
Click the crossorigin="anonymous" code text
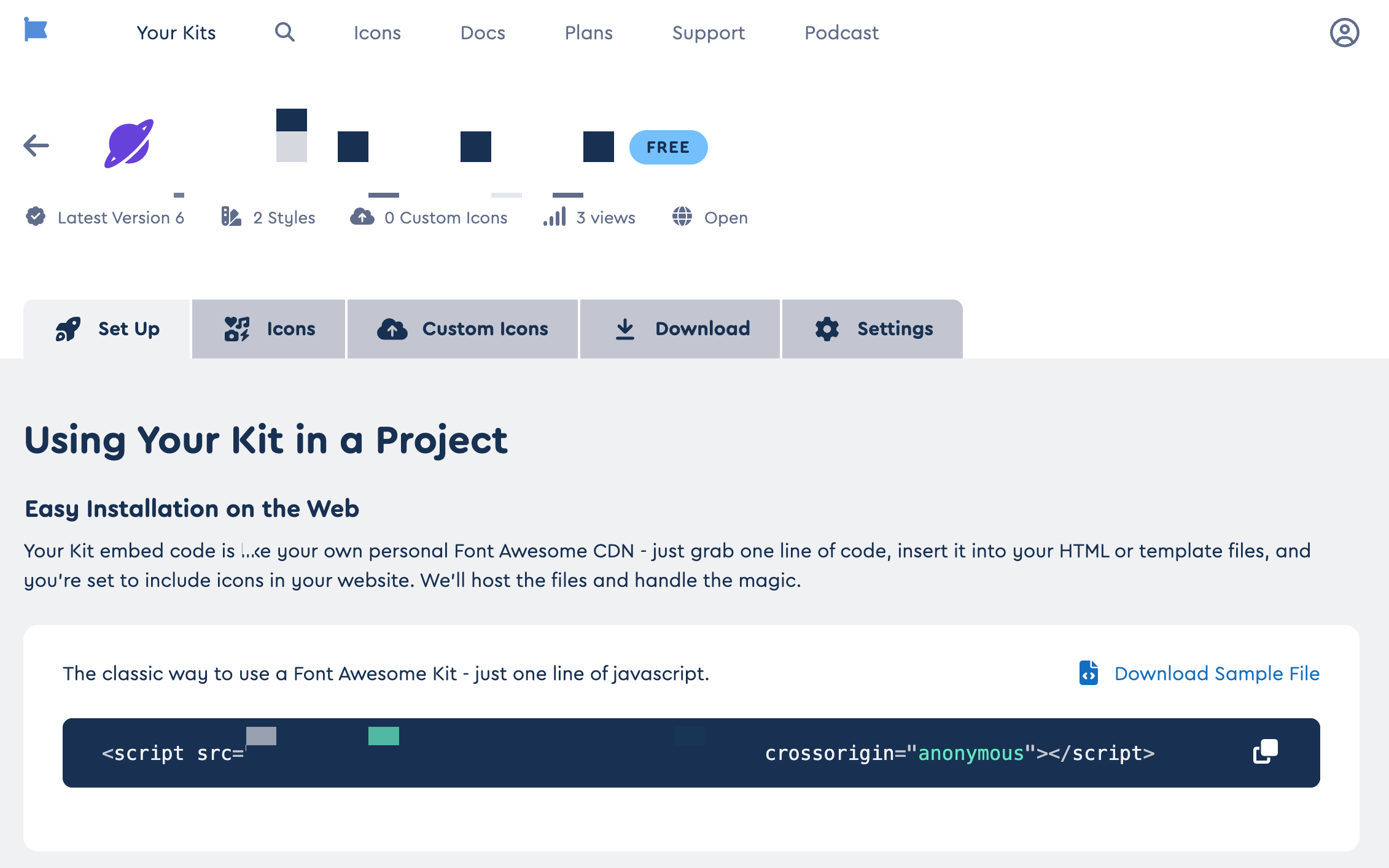coord(900,753)
